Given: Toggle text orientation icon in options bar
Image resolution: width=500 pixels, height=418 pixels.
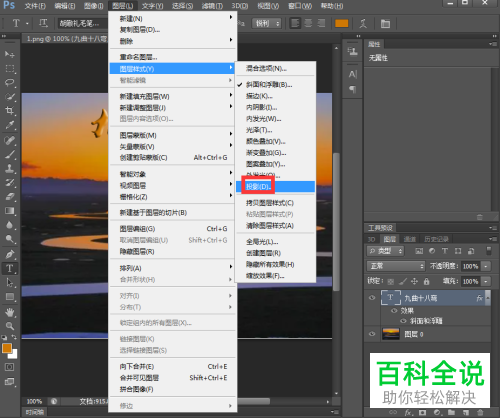Looking at the screenshot, I should [43, 23].
